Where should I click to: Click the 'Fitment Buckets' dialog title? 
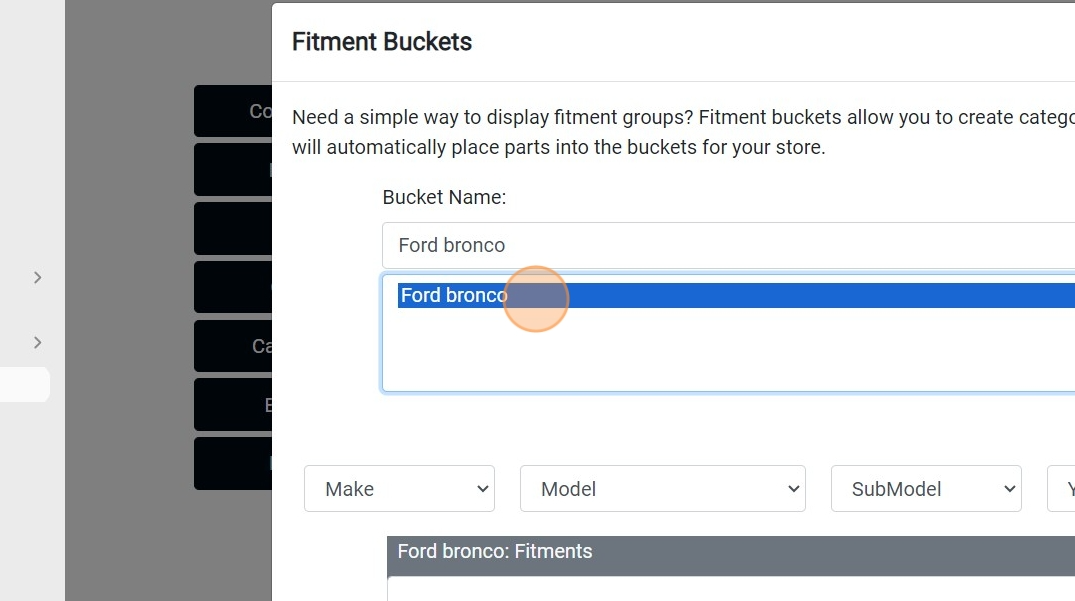click(382, 42)
